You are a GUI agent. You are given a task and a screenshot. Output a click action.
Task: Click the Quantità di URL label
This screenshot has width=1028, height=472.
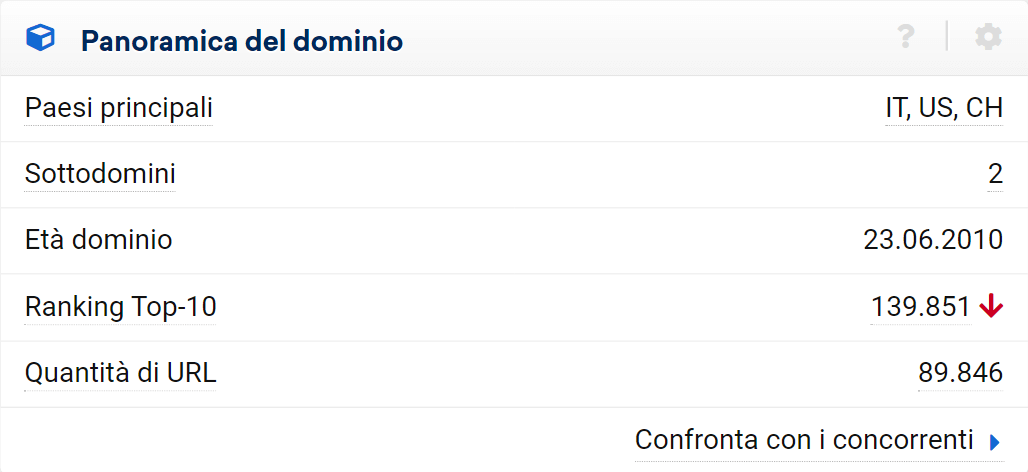coord(120,374)
